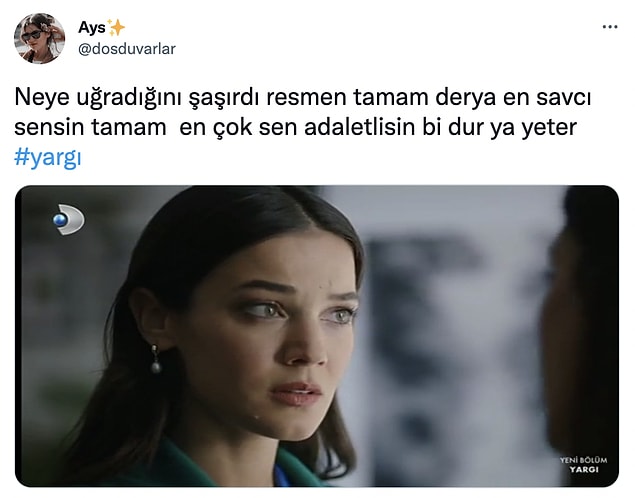The width and height of the screenshot is (635, 498).
Task: Select the tweet line starting with Neye uğradığını
Action: [x=303, y=98]
